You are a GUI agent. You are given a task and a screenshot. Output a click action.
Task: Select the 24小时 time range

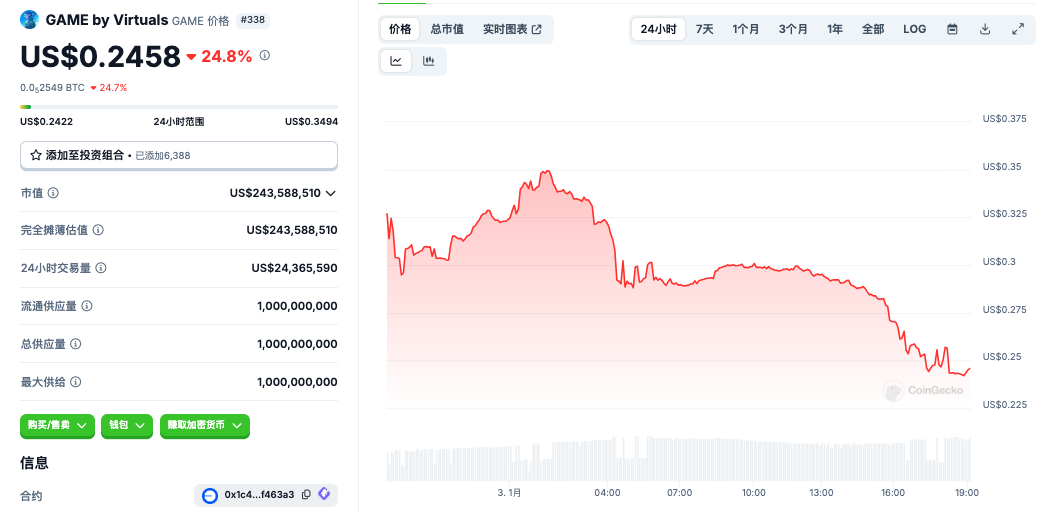click(x=658, y=29)
